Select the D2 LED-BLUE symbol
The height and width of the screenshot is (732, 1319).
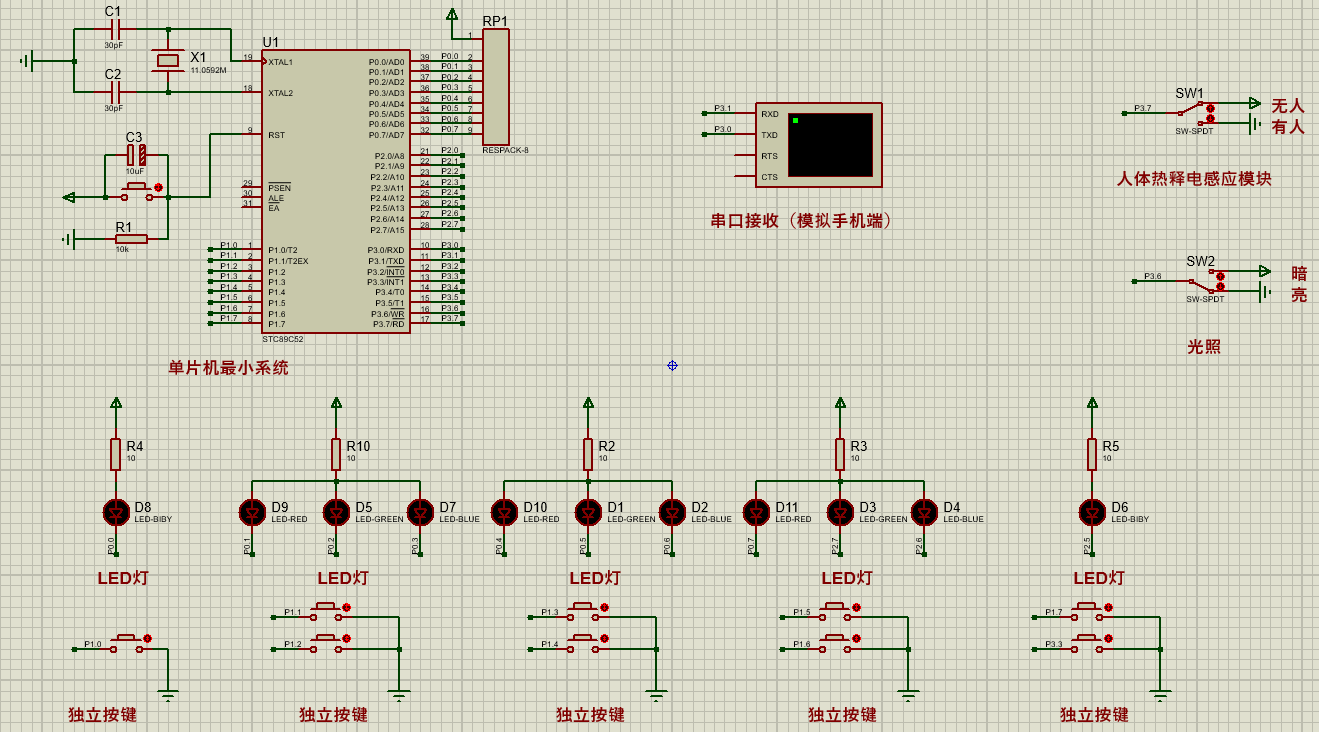point(672,512)
